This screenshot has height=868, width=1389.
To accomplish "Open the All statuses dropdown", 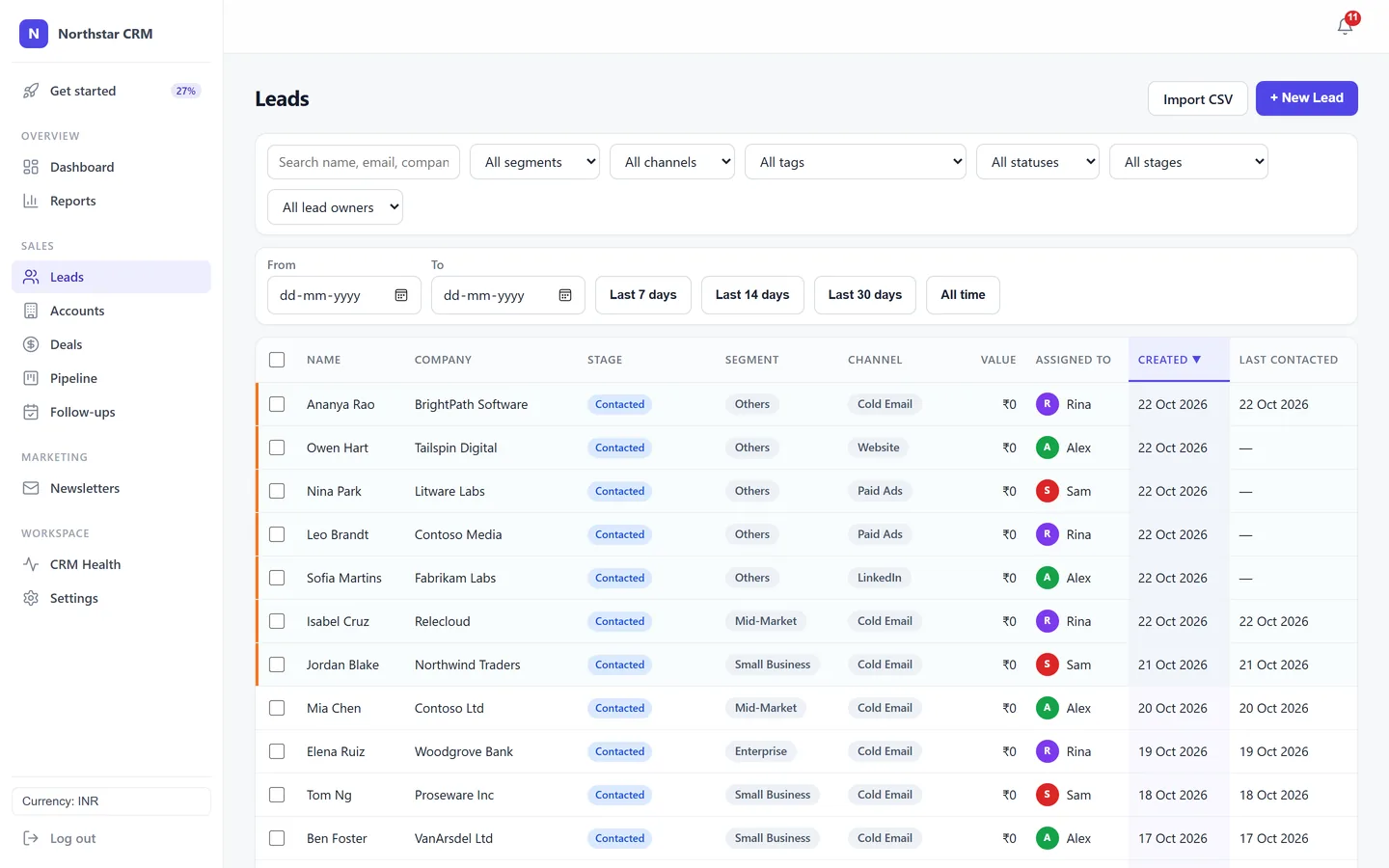I will point(1038,162).
